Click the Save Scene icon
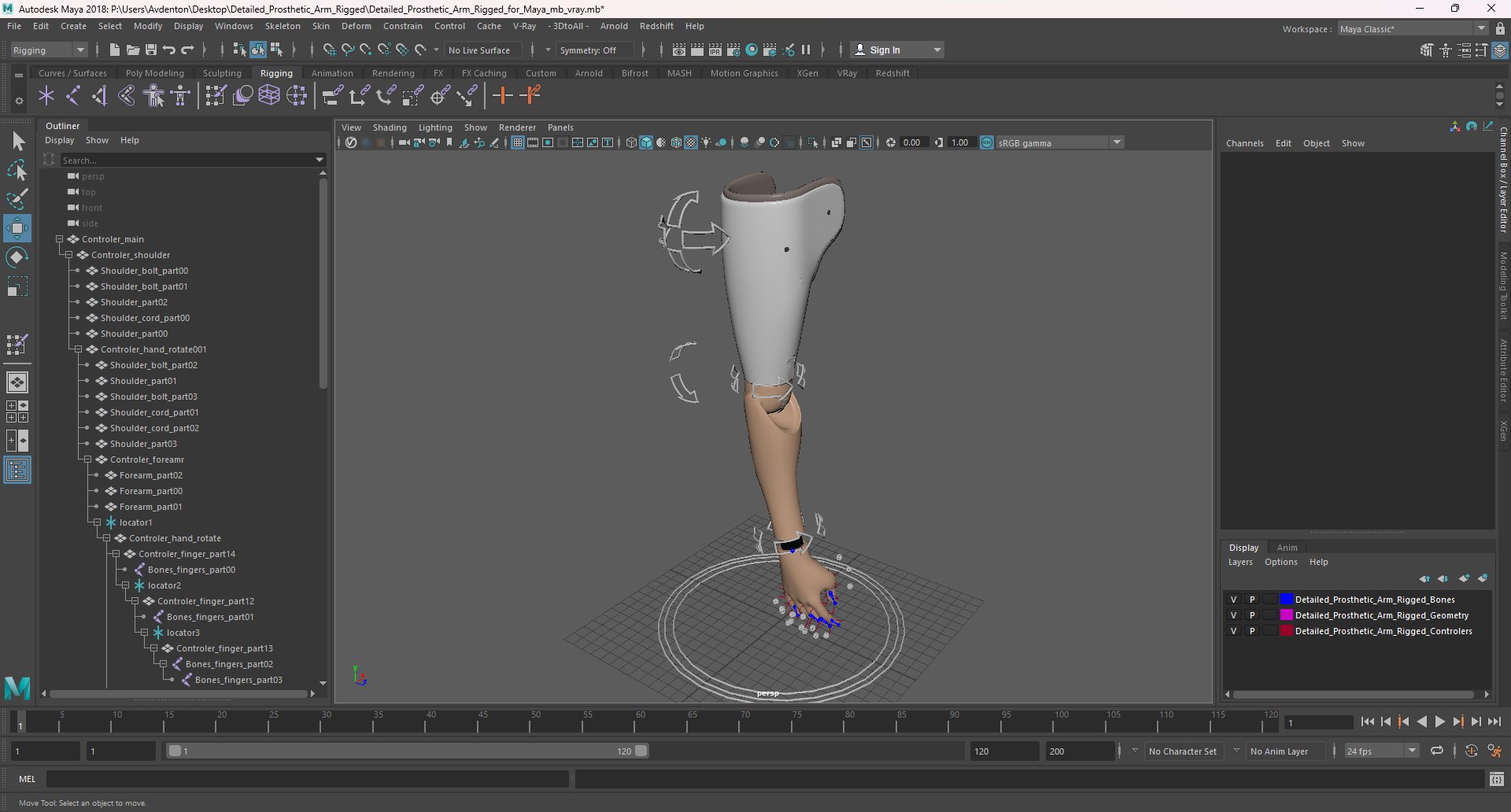Image resolution: width=1511 pixels, height=812 pixels. click(x=151, y=50)
